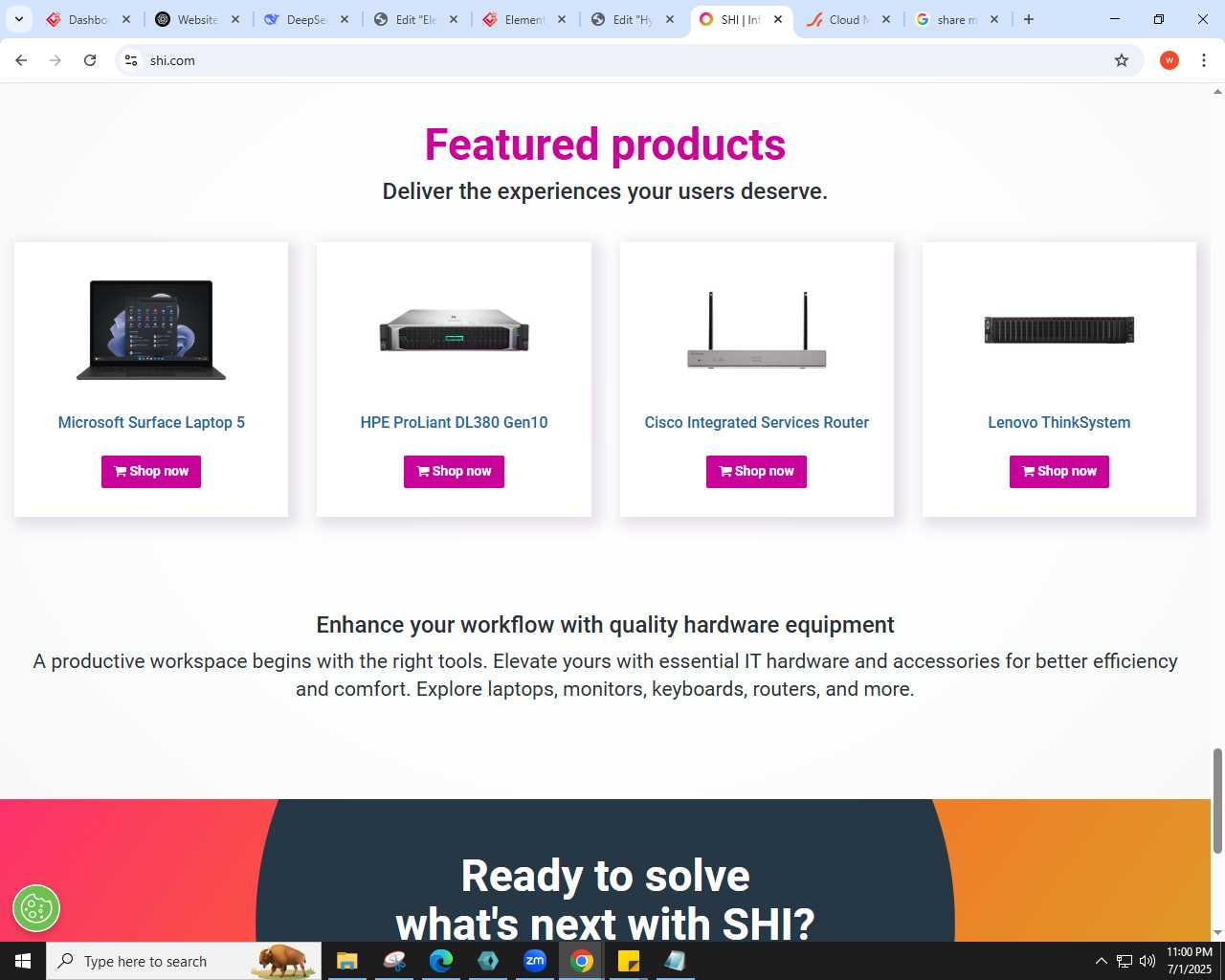Go back to the previous page

click(x=21, y=60)
